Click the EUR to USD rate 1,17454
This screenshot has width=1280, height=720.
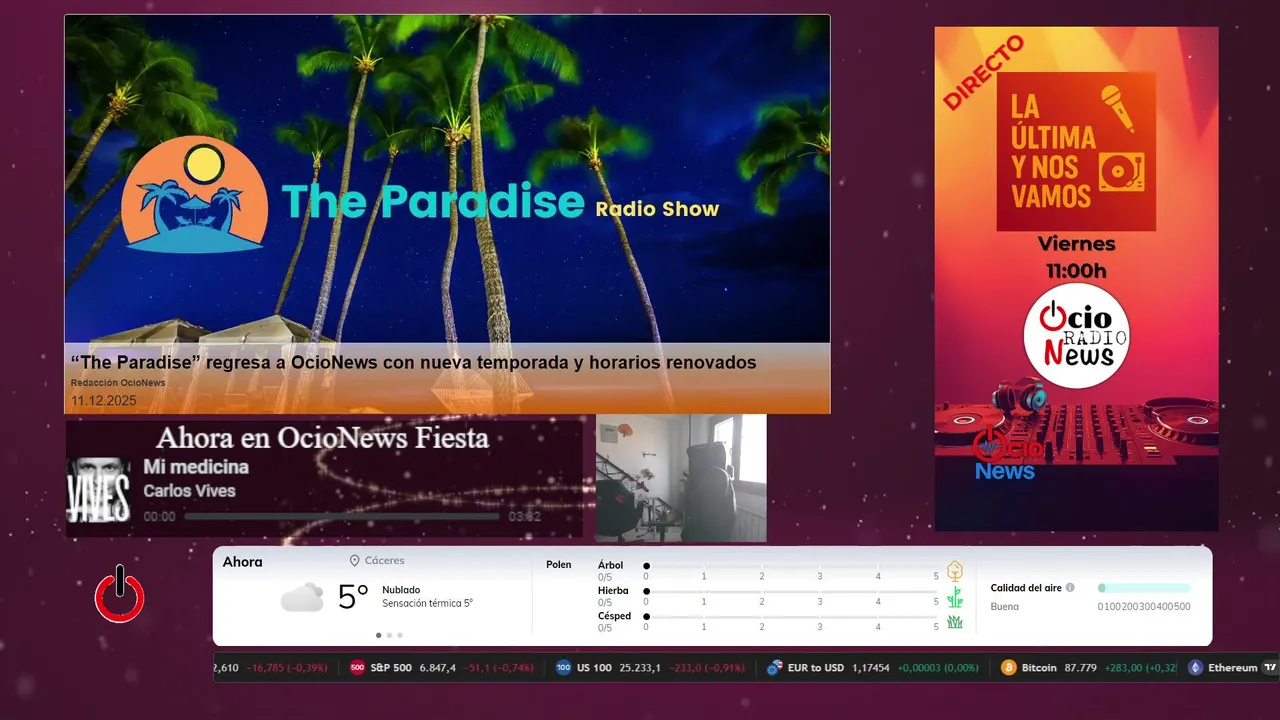pos(871,667)
